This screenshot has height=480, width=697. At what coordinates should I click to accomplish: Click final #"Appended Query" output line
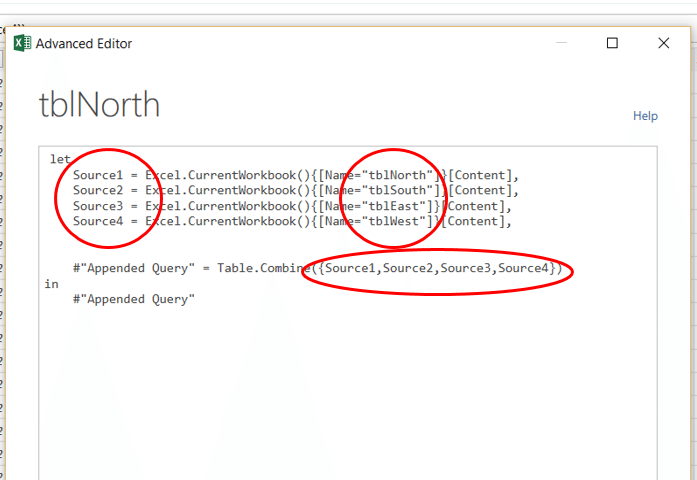(x=134, y=300)
